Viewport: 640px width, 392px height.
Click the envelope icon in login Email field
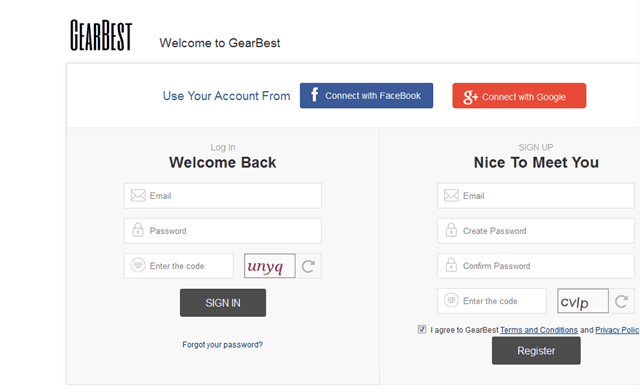(138, 195)
